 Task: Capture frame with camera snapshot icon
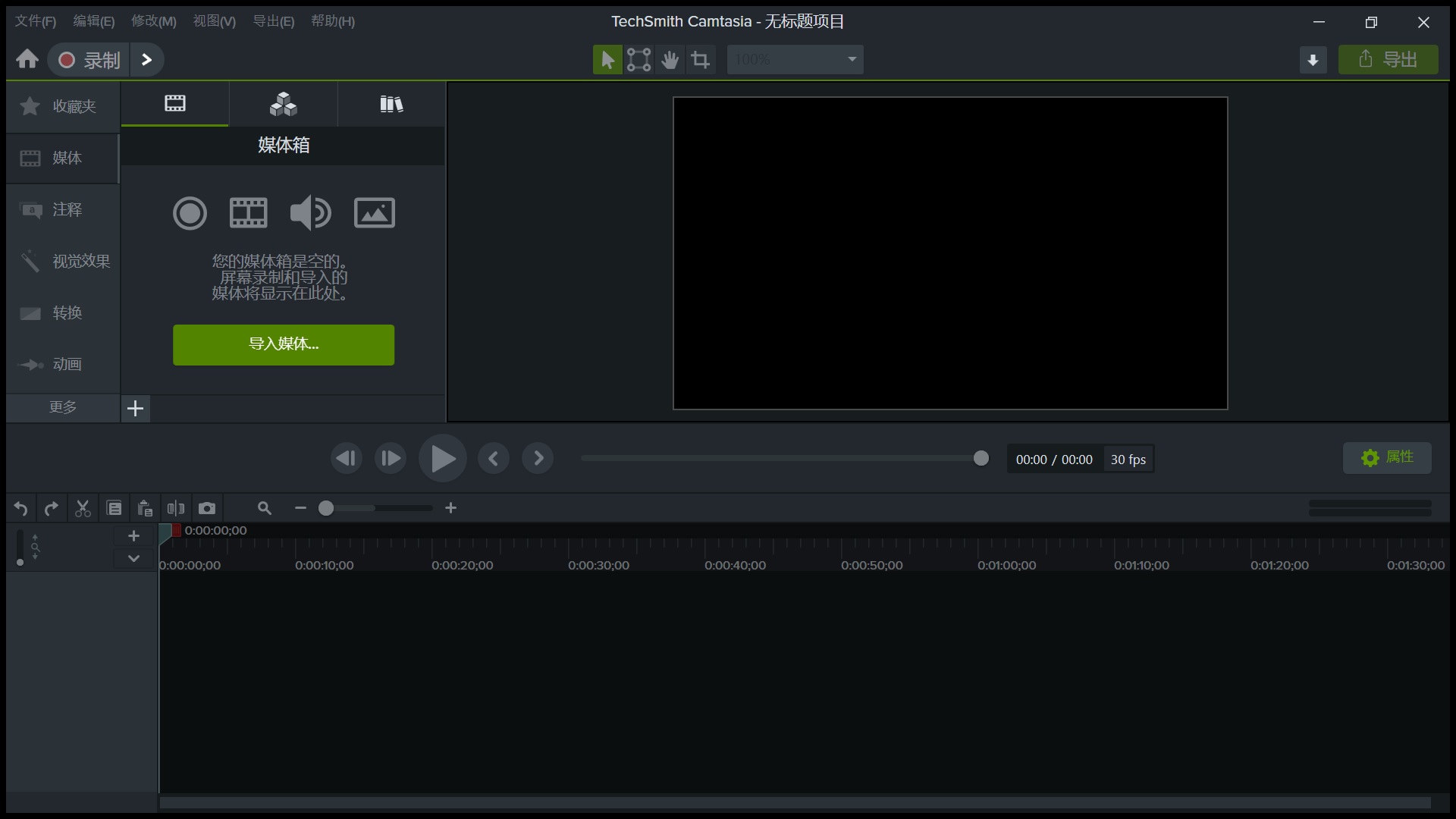click(207, 509)
